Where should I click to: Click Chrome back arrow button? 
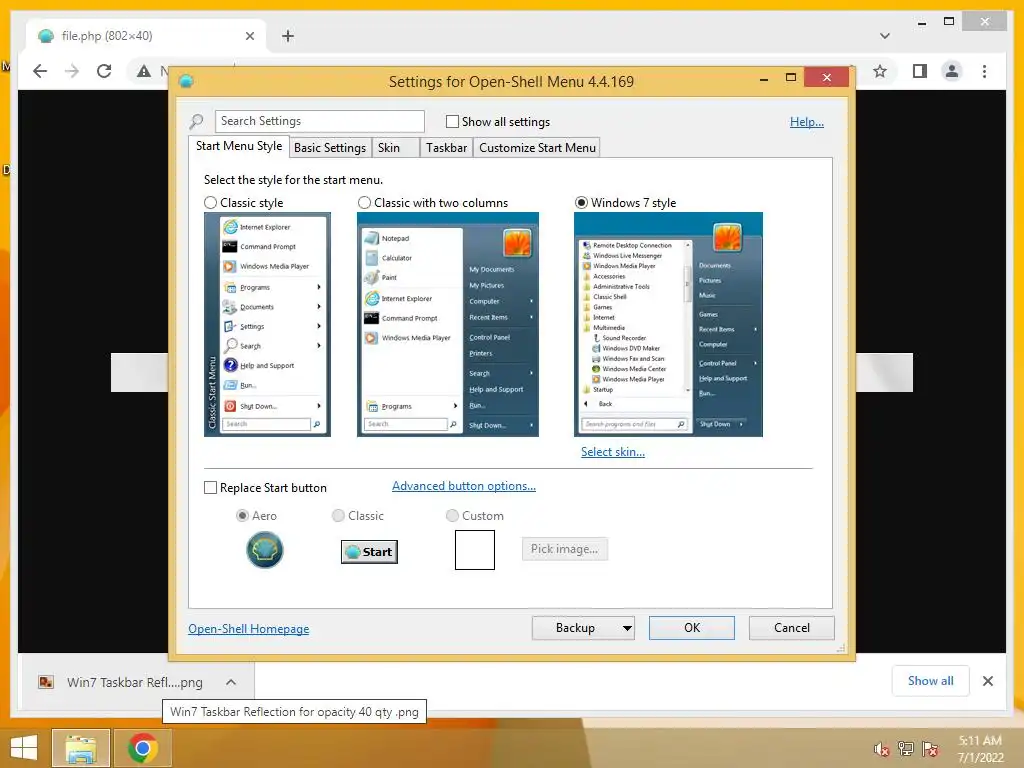pyautogui.click(x=40, y=71)
